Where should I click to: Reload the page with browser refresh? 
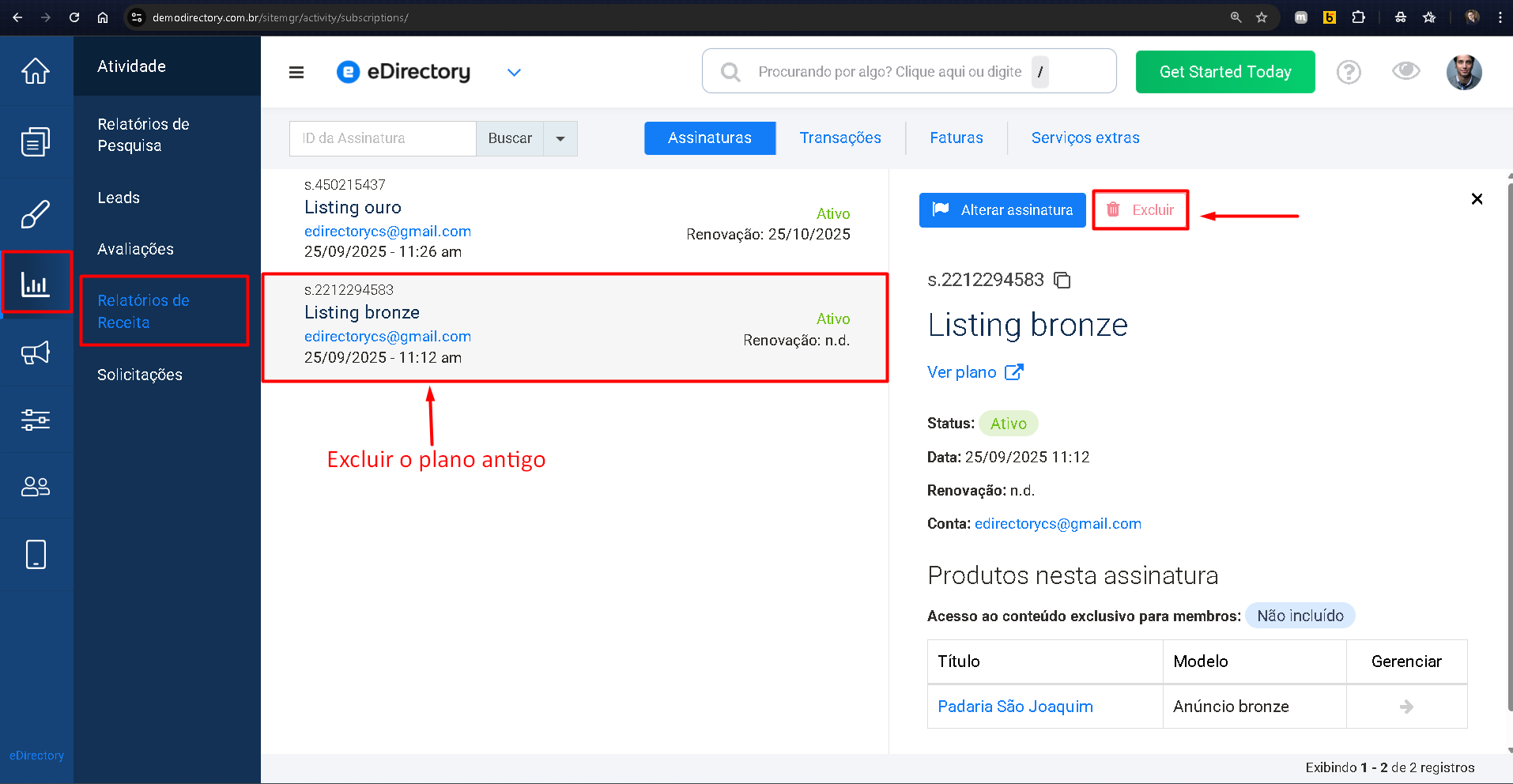[x=74, y=17]
